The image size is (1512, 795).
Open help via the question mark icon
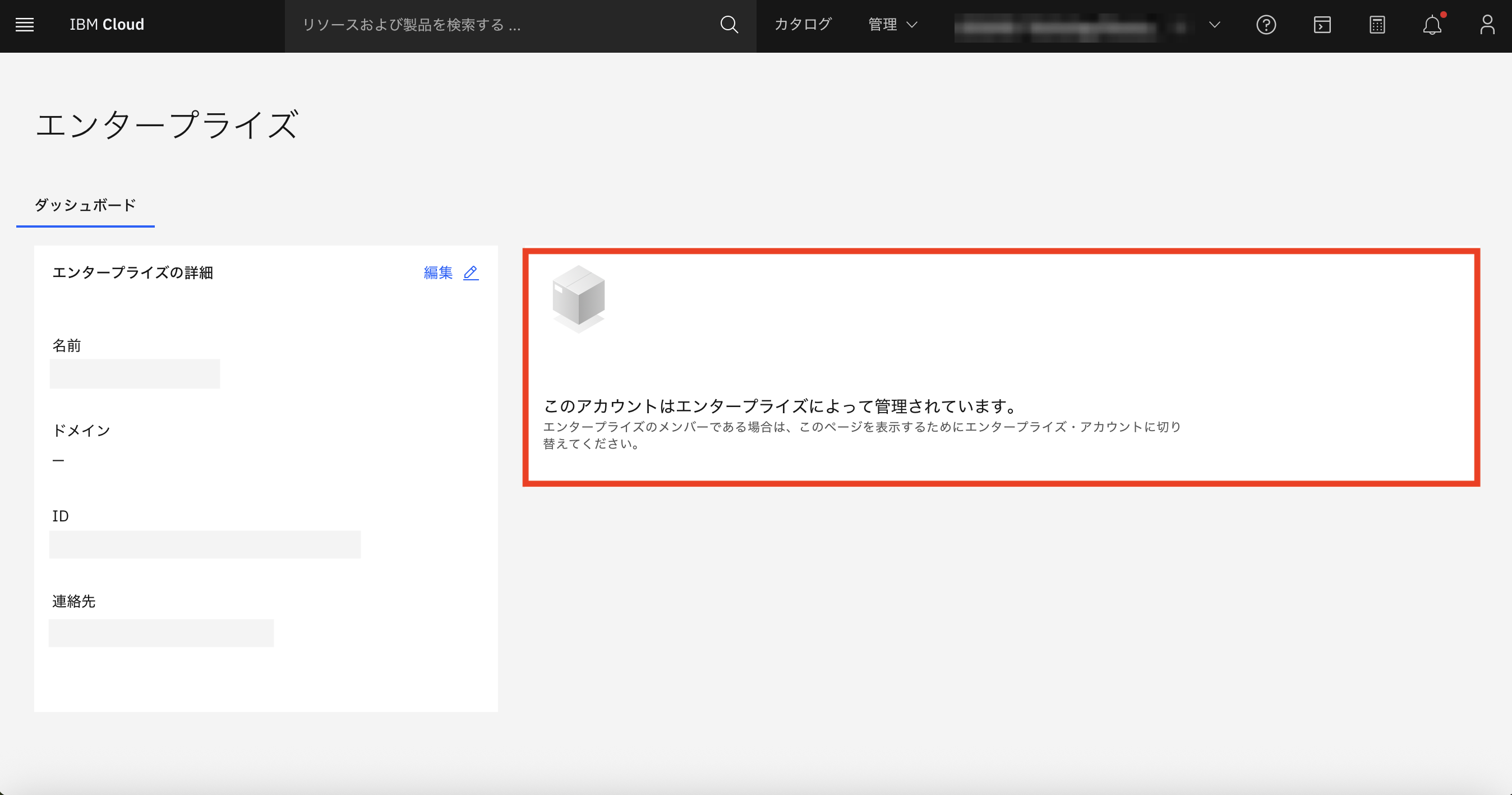pos(1267,25)
